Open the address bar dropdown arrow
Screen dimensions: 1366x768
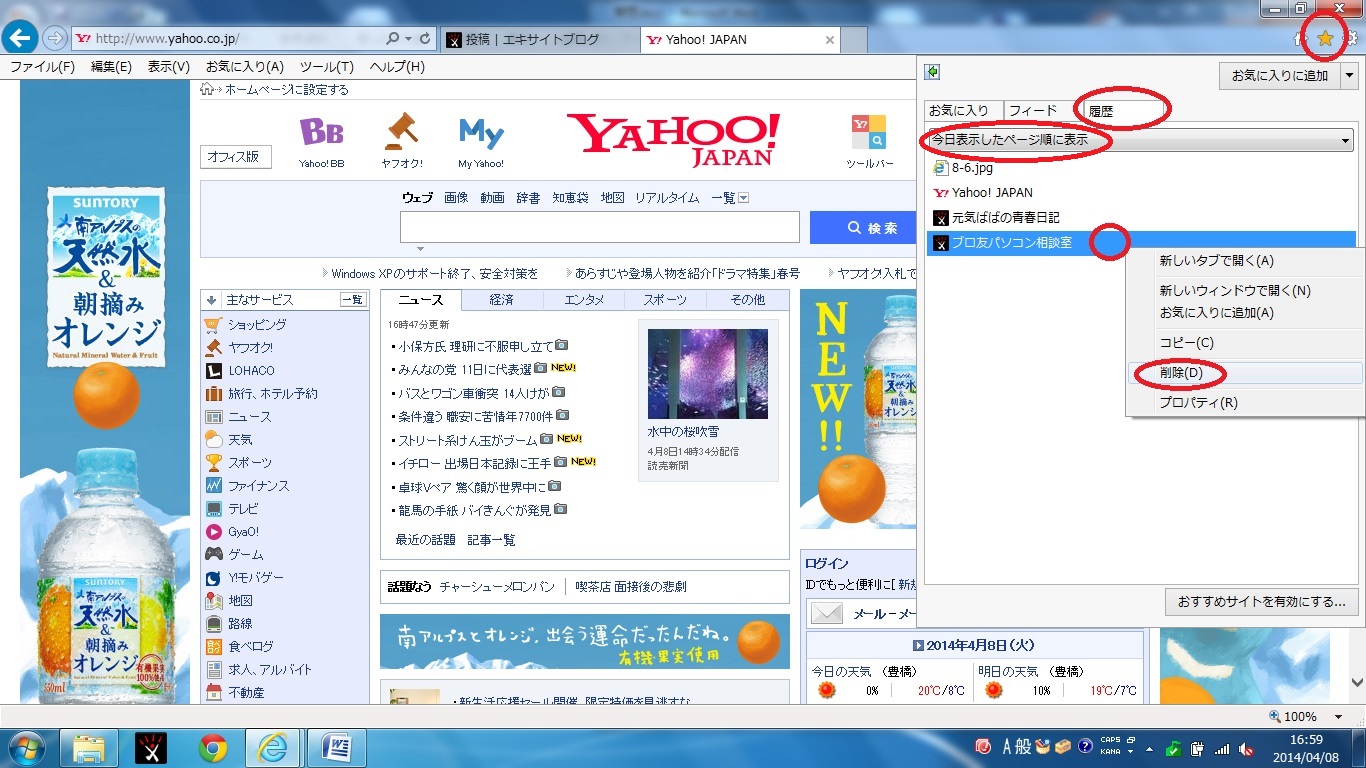tap(408, 39)
